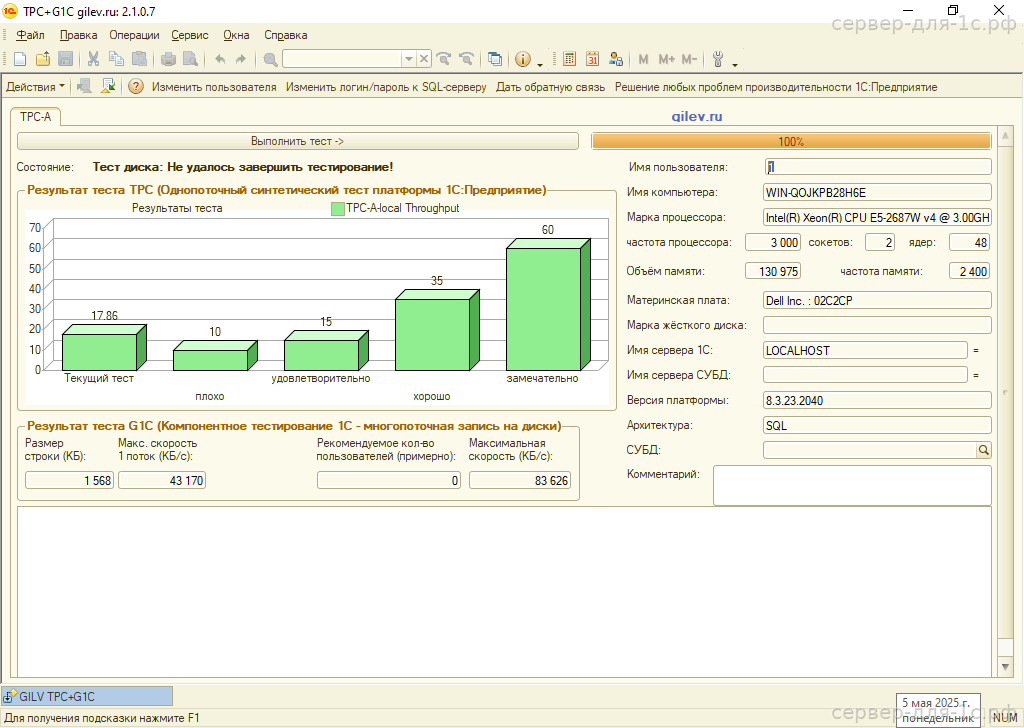Open the calendar icon in toolbar
This screenshot has height=728, width=1024.
593,59
